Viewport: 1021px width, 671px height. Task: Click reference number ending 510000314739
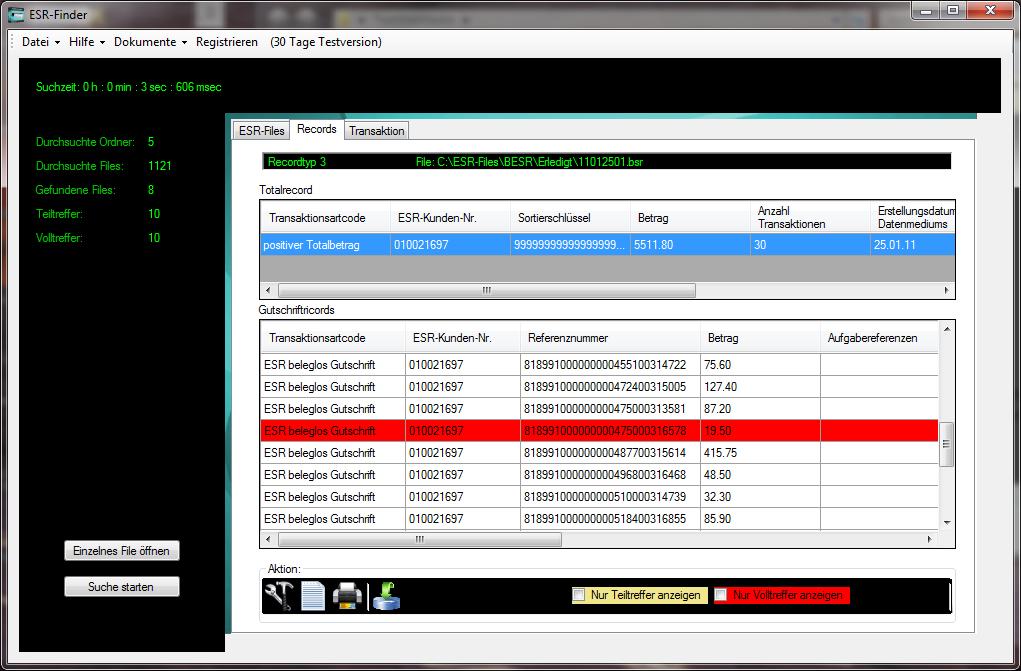[x=610, y=497]
